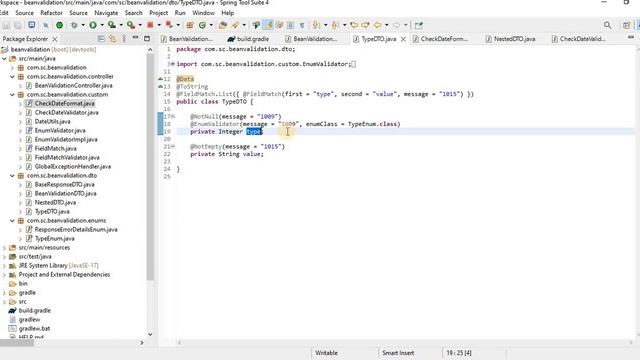This screenshot has width=640, height=360.
Task: Select FieldMatchValidator.java in the tree
Action: tap(67, 157)
